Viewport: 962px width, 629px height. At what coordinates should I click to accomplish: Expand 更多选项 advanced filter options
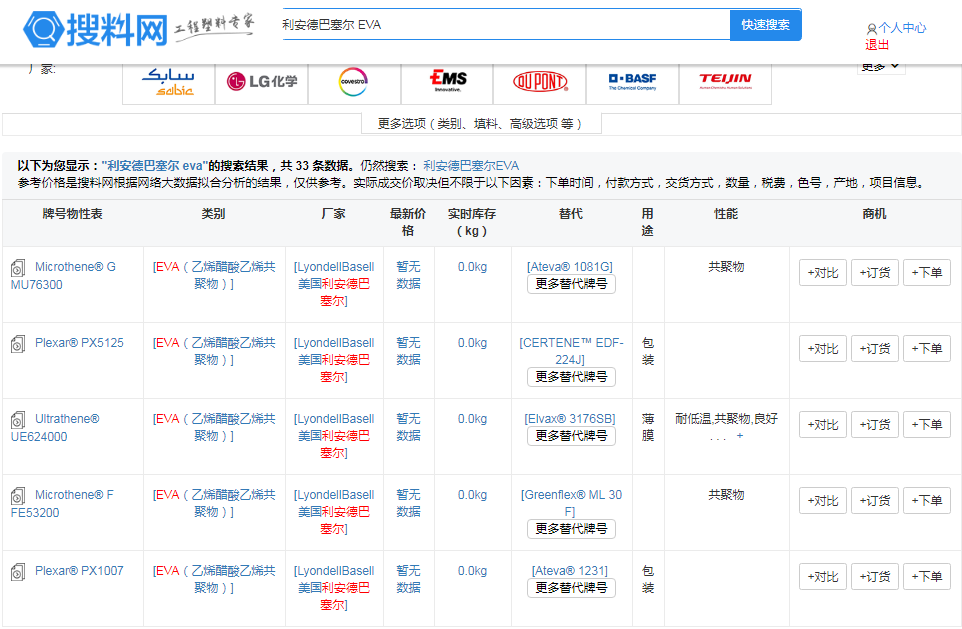[480, 123]
